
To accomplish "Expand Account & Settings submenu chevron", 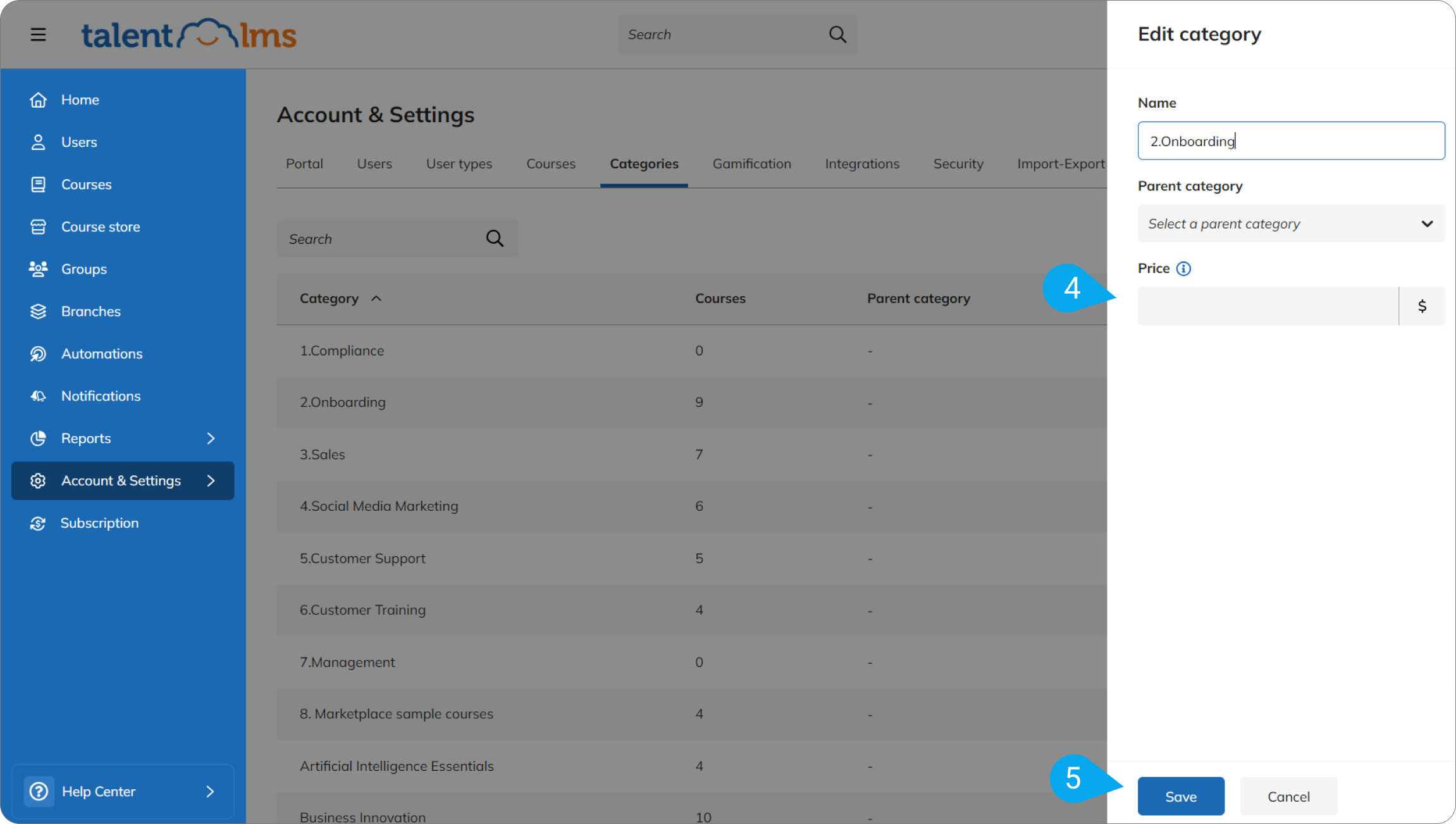I will point(211,480).
